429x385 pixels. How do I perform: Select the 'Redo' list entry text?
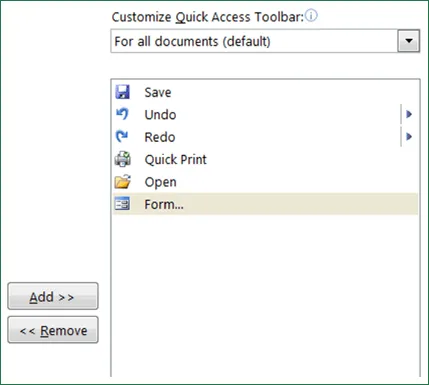pyautogui.click(x=160, y=137)
